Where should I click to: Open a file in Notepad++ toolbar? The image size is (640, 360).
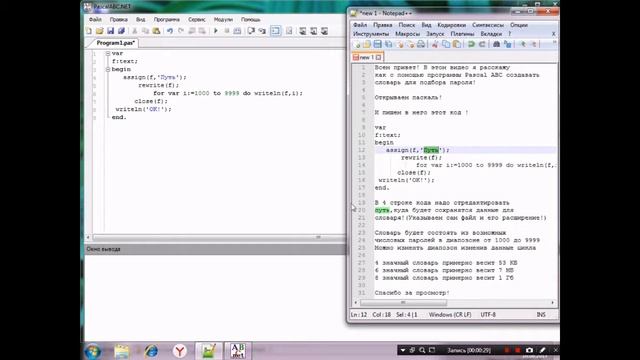pyautogui.click(x=367, y=44)
